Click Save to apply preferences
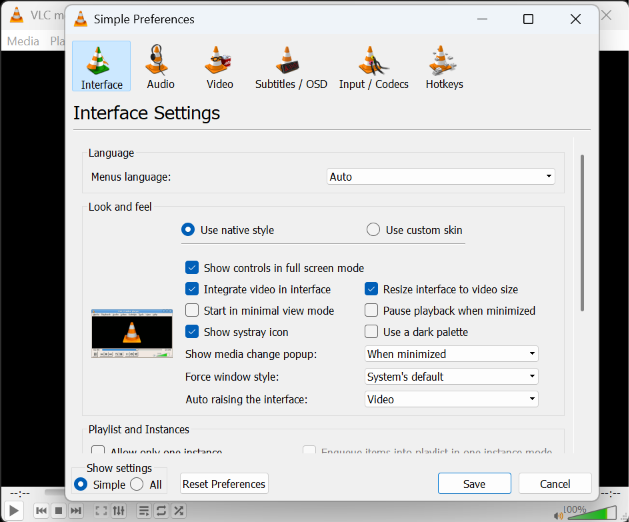The height and width of the screenshot is (522, 629). click(x=475, y=484)
